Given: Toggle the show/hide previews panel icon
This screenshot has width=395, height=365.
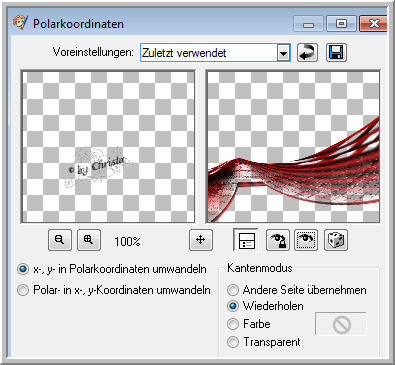Looking at the screenshot, I should pyautogui.click(x=246, y=240).
